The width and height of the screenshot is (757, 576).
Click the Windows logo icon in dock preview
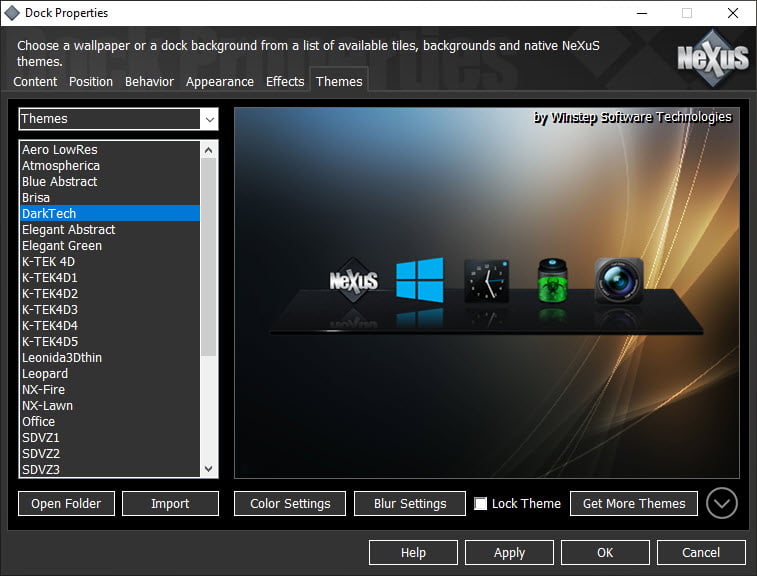coord(420,280)
